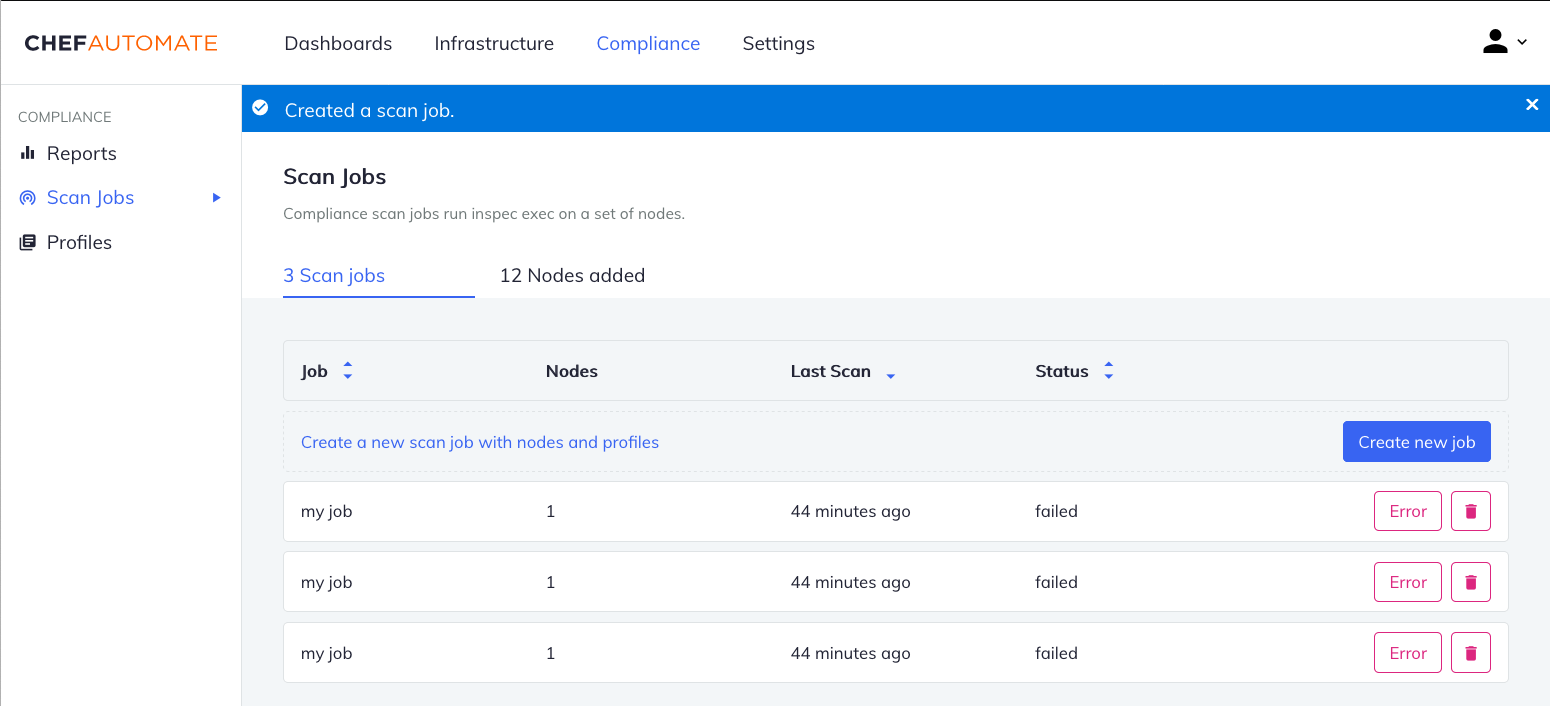Click the Chef Automate logo
Image resolution: width=1550 pixels, height=706 pixels.
click(120, 43)
